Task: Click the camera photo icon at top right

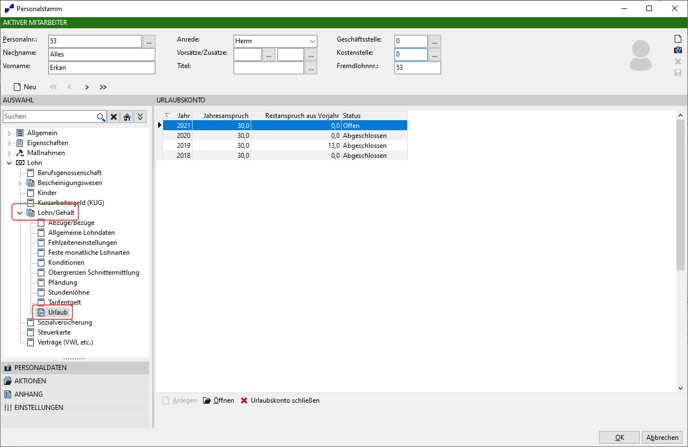Action: point(678,50)
